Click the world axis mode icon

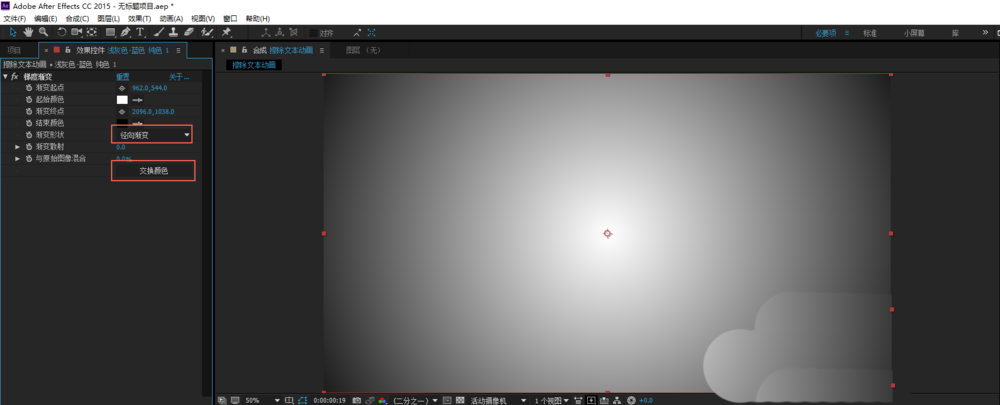pyautogui.click(x=280, y=32)
